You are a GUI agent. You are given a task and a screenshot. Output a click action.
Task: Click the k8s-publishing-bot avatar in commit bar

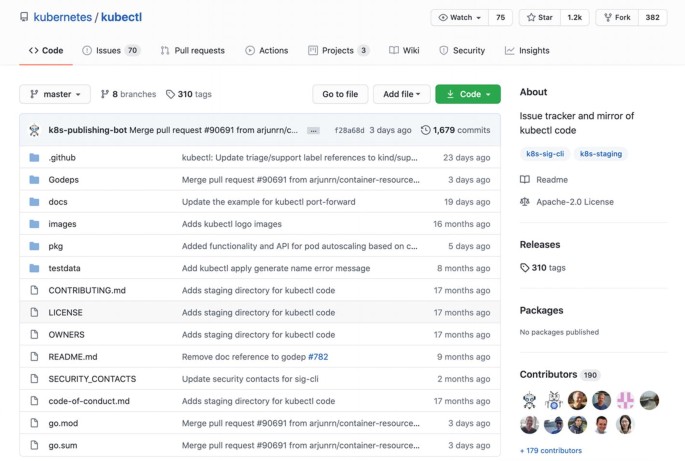[x=34, y=130]
